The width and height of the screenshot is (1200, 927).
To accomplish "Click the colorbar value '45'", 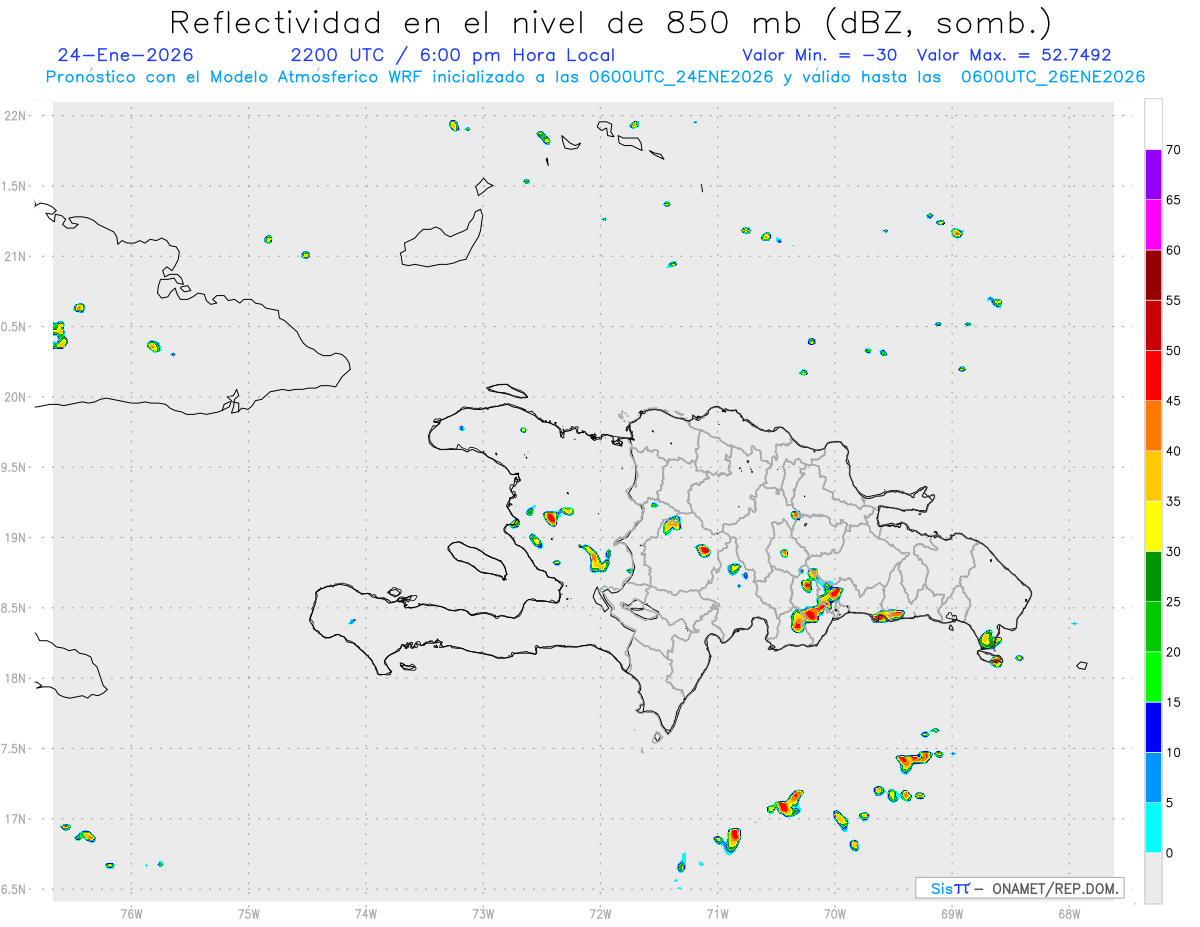I will click(x=1173, y=401).
